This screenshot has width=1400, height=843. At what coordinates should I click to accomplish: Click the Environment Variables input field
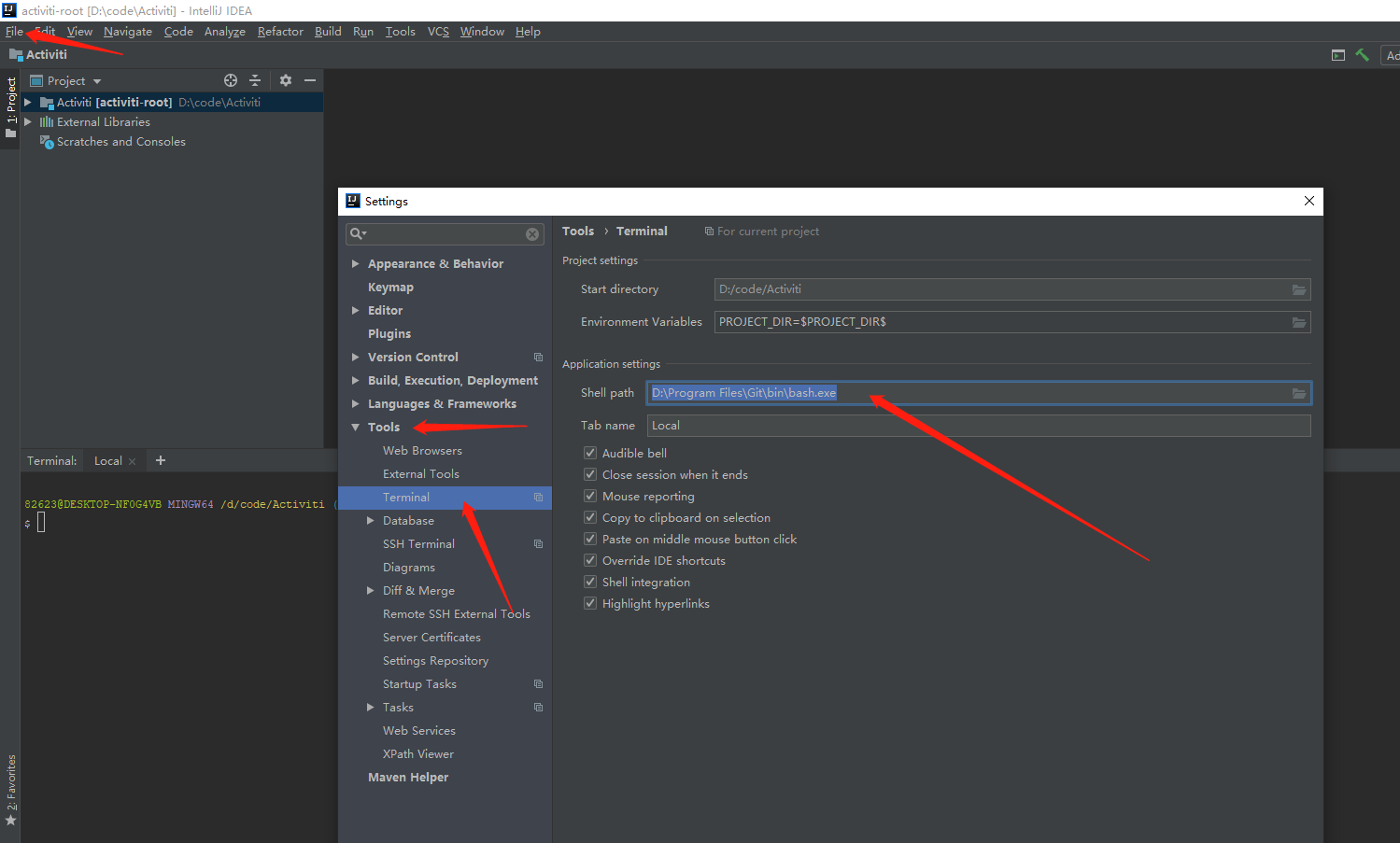pyautogui.click(x=1012, y=322)
